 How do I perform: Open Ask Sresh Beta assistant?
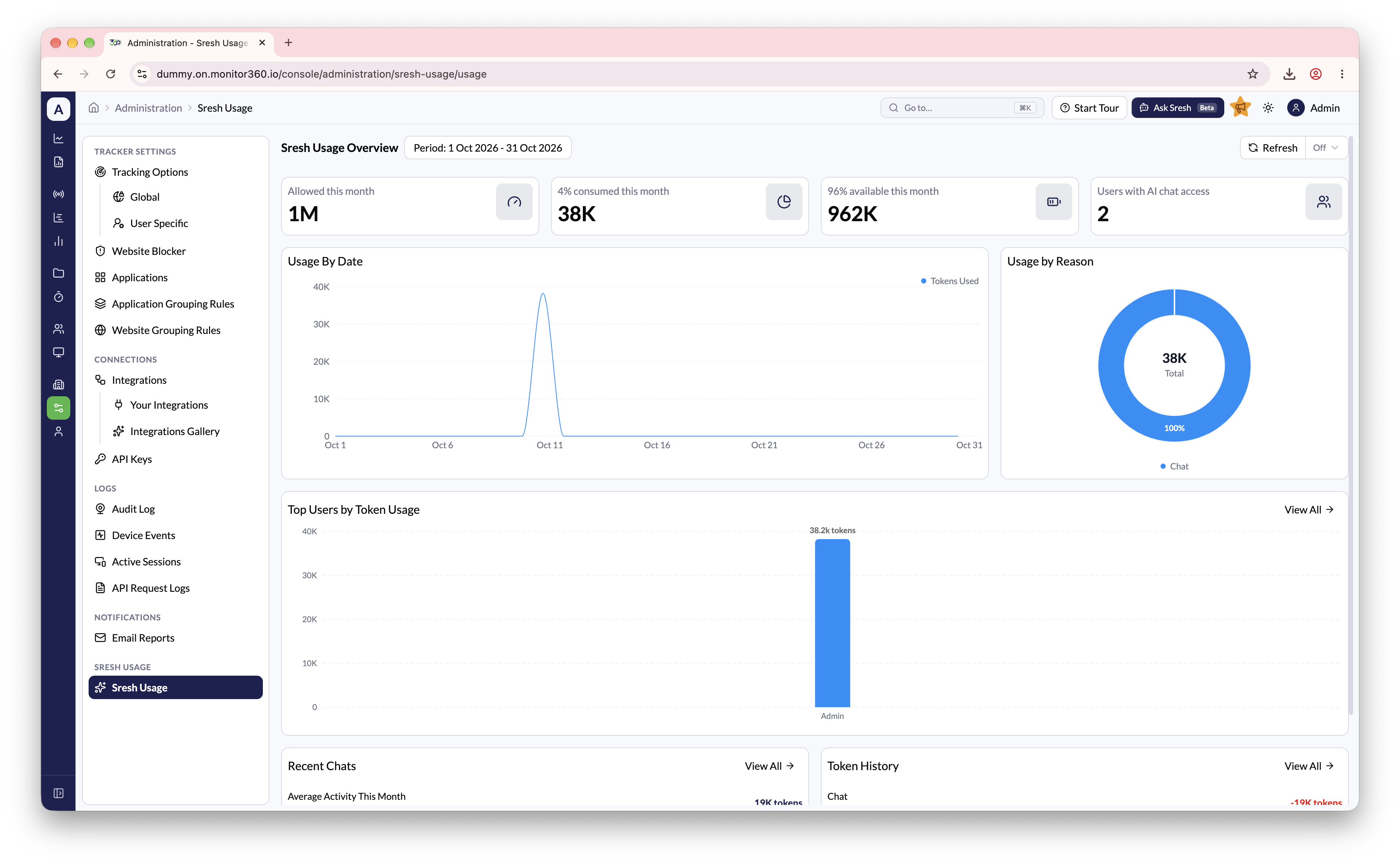[1177, 108]
